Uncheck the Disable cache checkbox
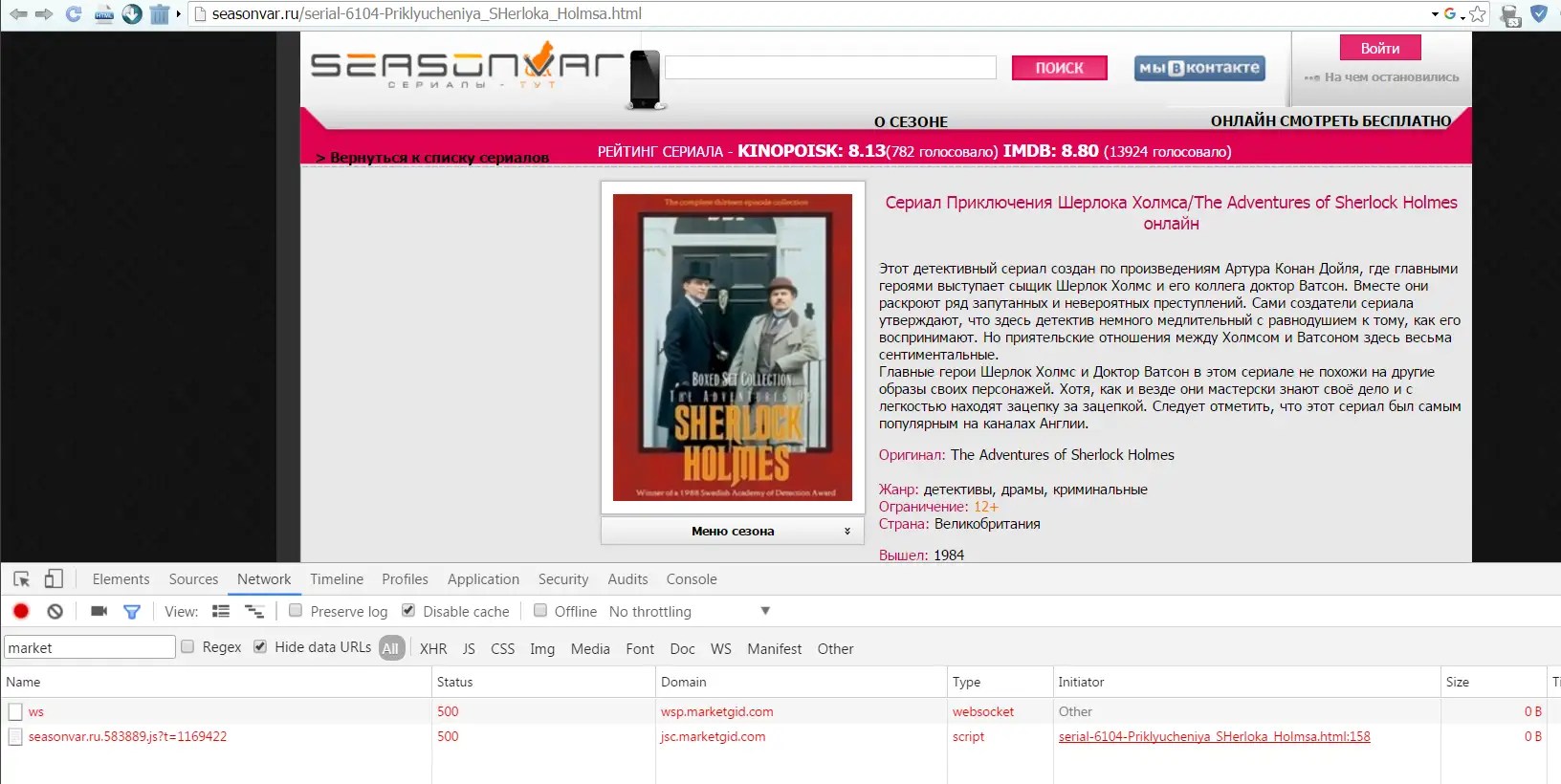Screen dimensions: 1561x784 (408, 610)
